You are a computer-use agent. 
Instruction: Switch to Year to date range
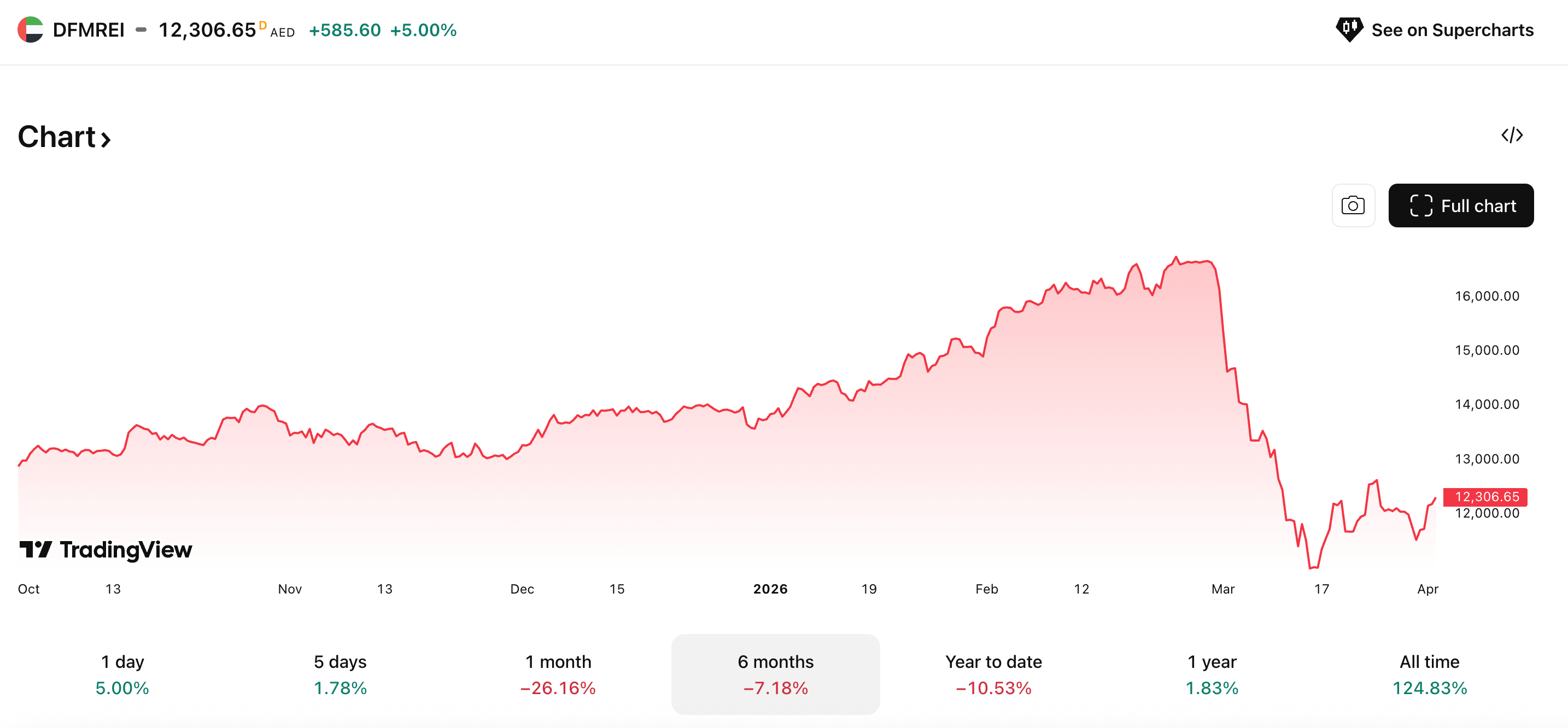[993, 674]
